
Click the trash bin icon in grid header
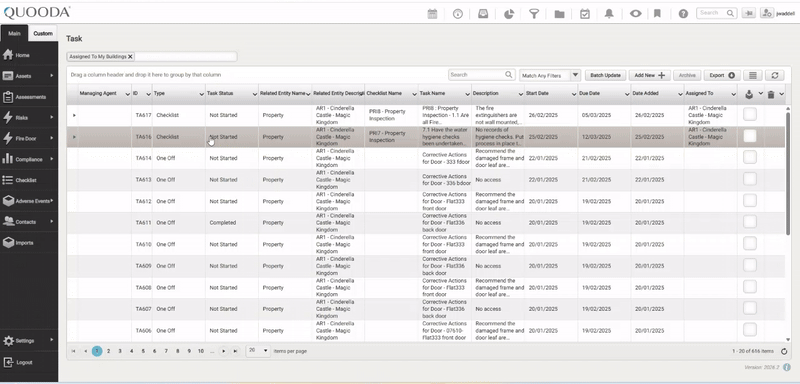(x=771, y=94)
